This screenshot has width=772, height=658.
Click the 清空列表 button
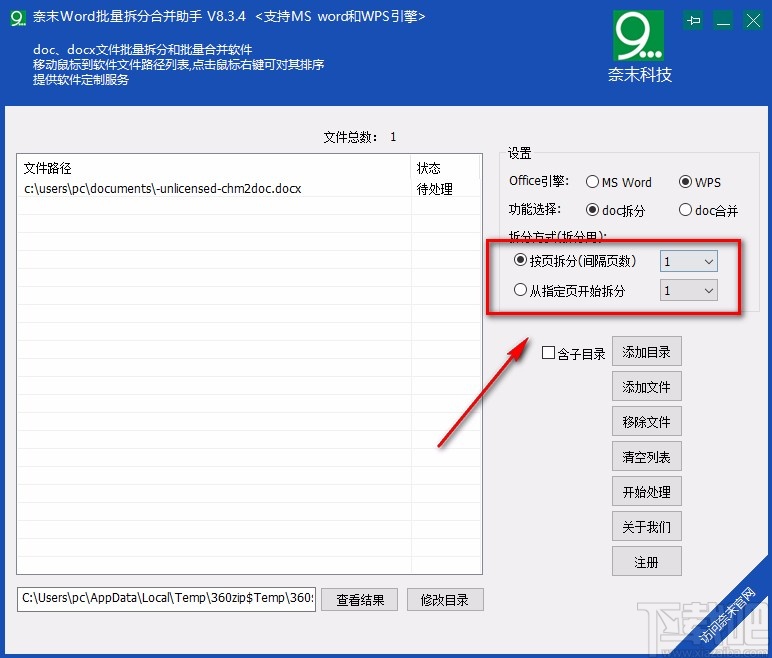tap(646, 457)
